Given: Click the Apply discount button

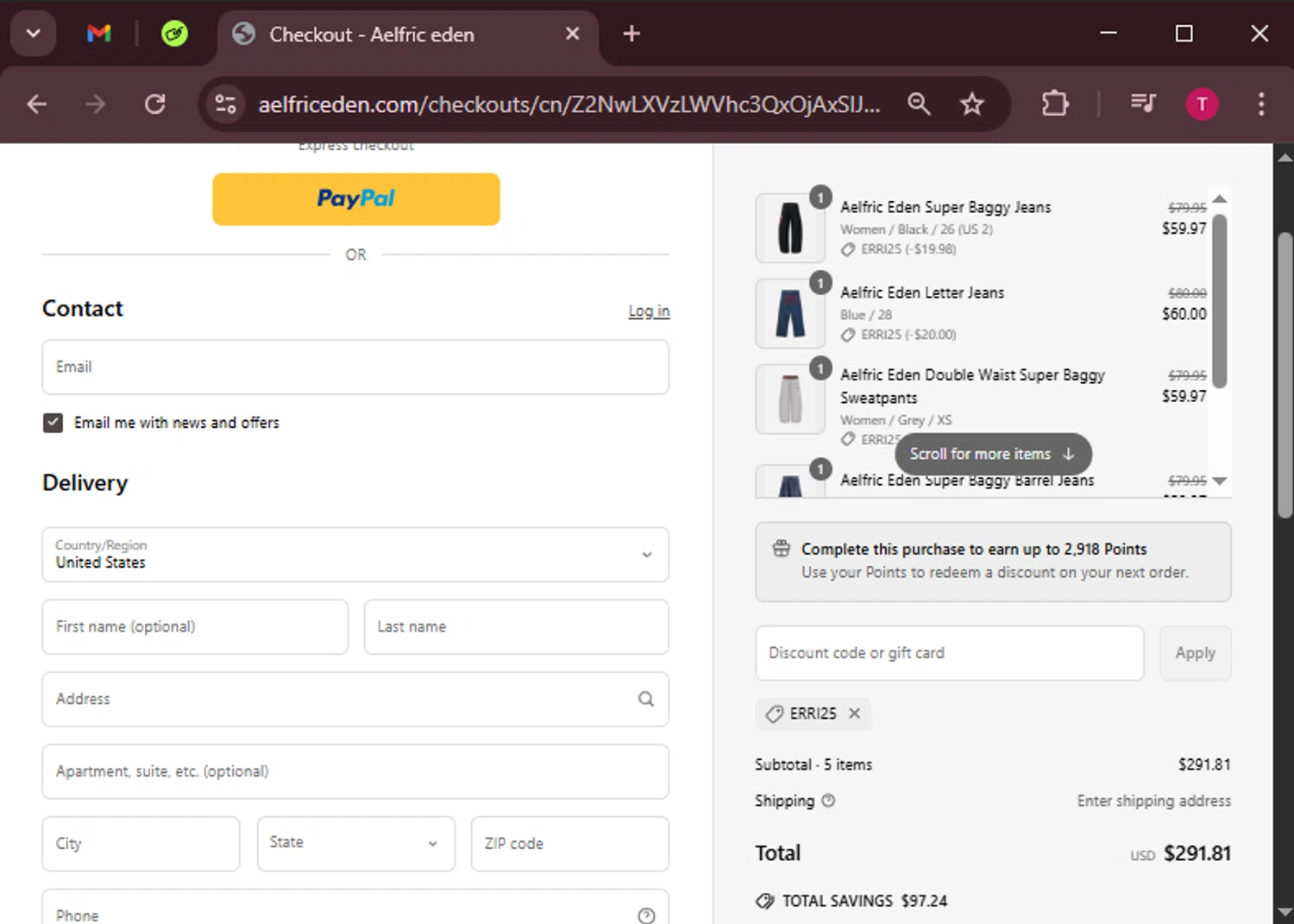Looking at the screenshot, I should pyautogui.click(x=1196, y=653).
